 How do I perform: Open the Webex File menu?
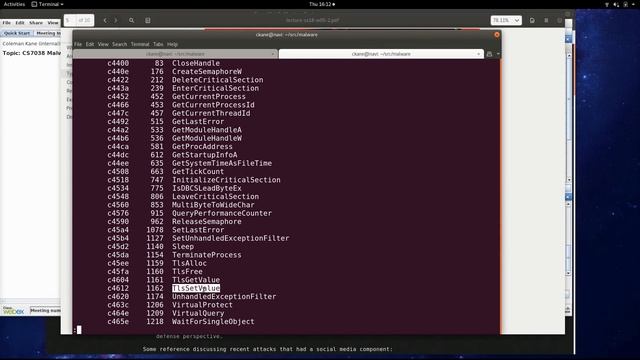pyautogui.click(x=7, y=23)
